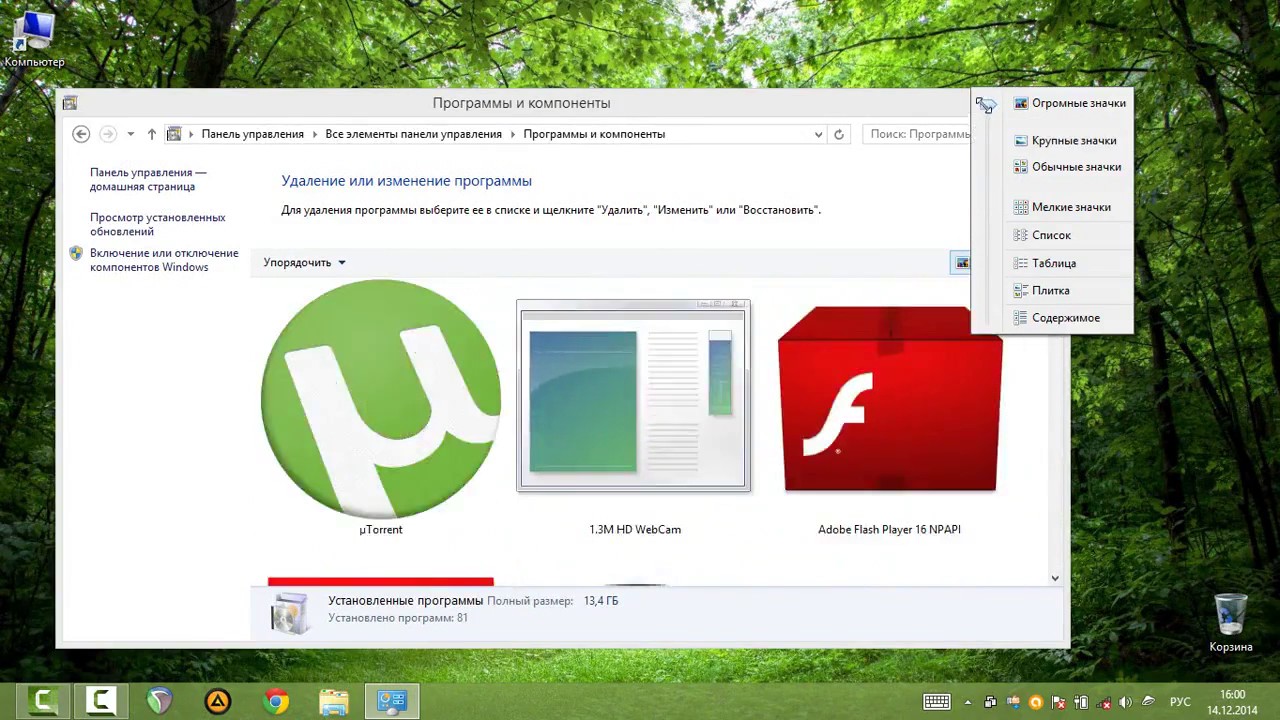1280x720 pixels.
Task: Click Установленные программы details pane icon
Action: [290, 612]
